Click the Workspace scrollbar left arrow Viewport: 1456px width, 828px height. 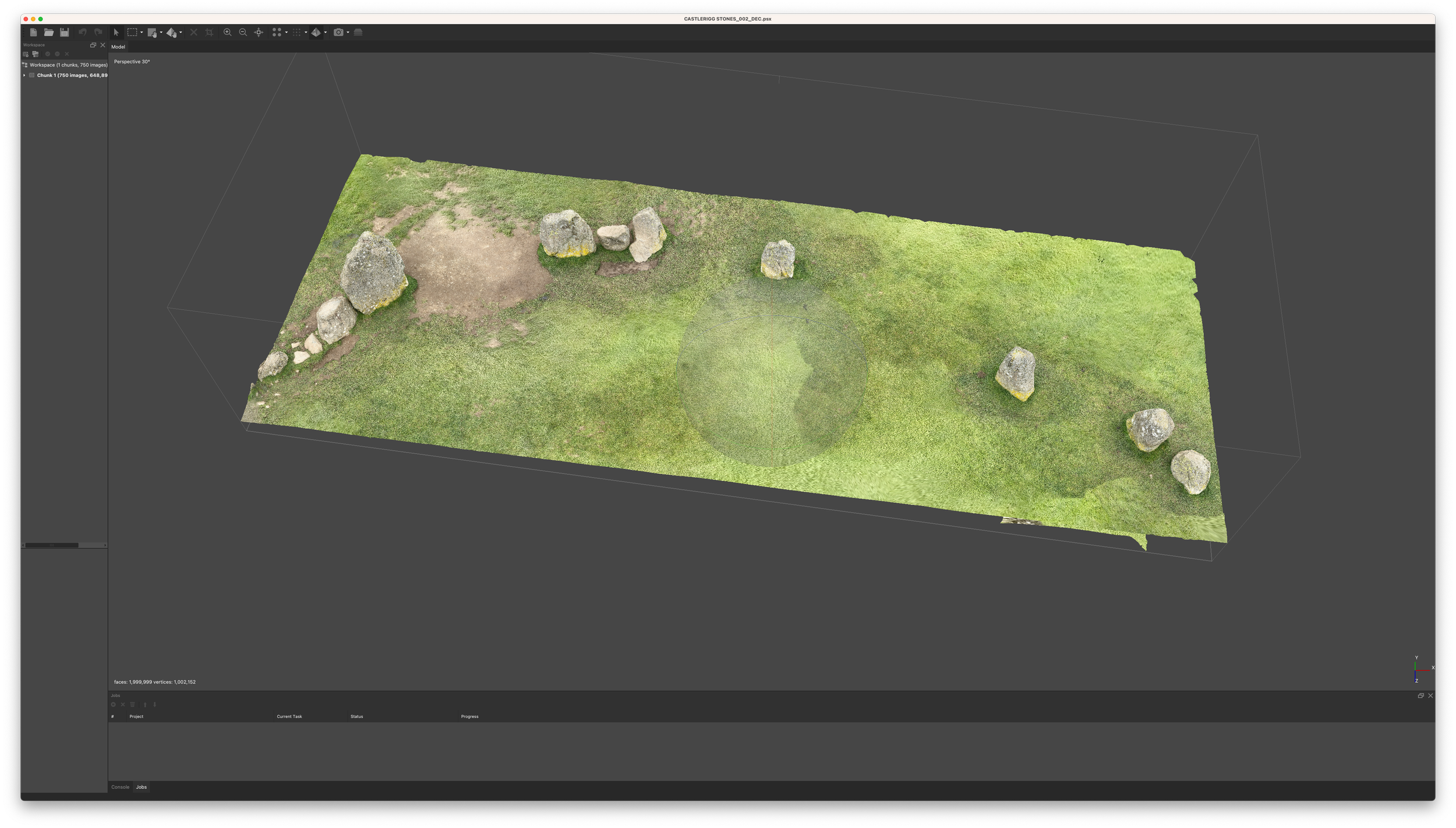coord(23,545)
